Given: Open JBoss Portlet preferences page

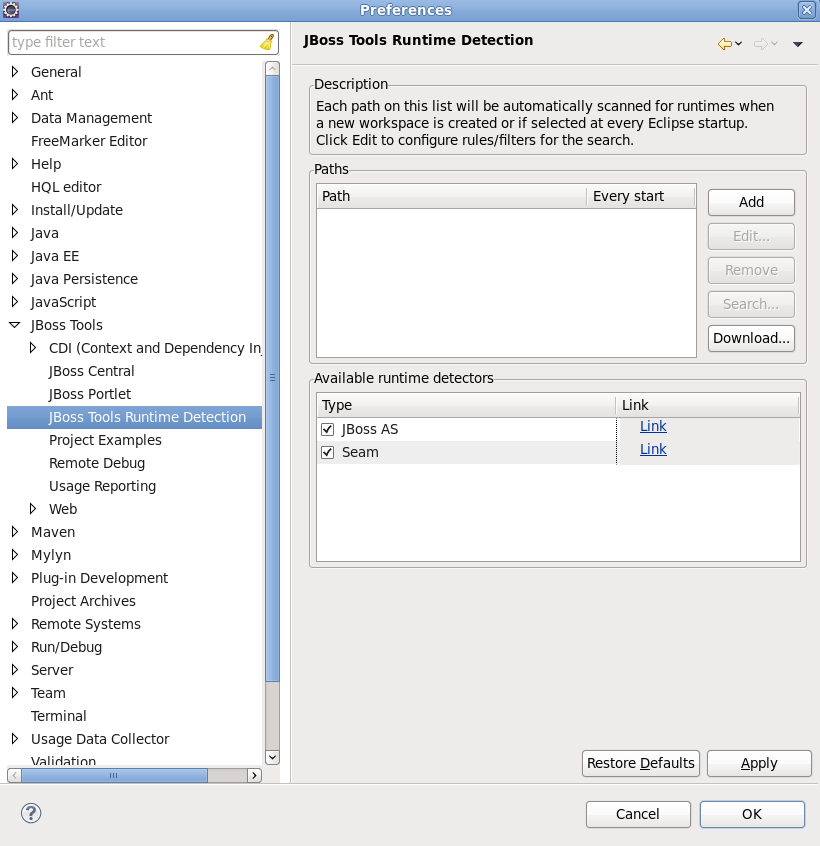Looking at the screenshot, I should click(90, 394).
